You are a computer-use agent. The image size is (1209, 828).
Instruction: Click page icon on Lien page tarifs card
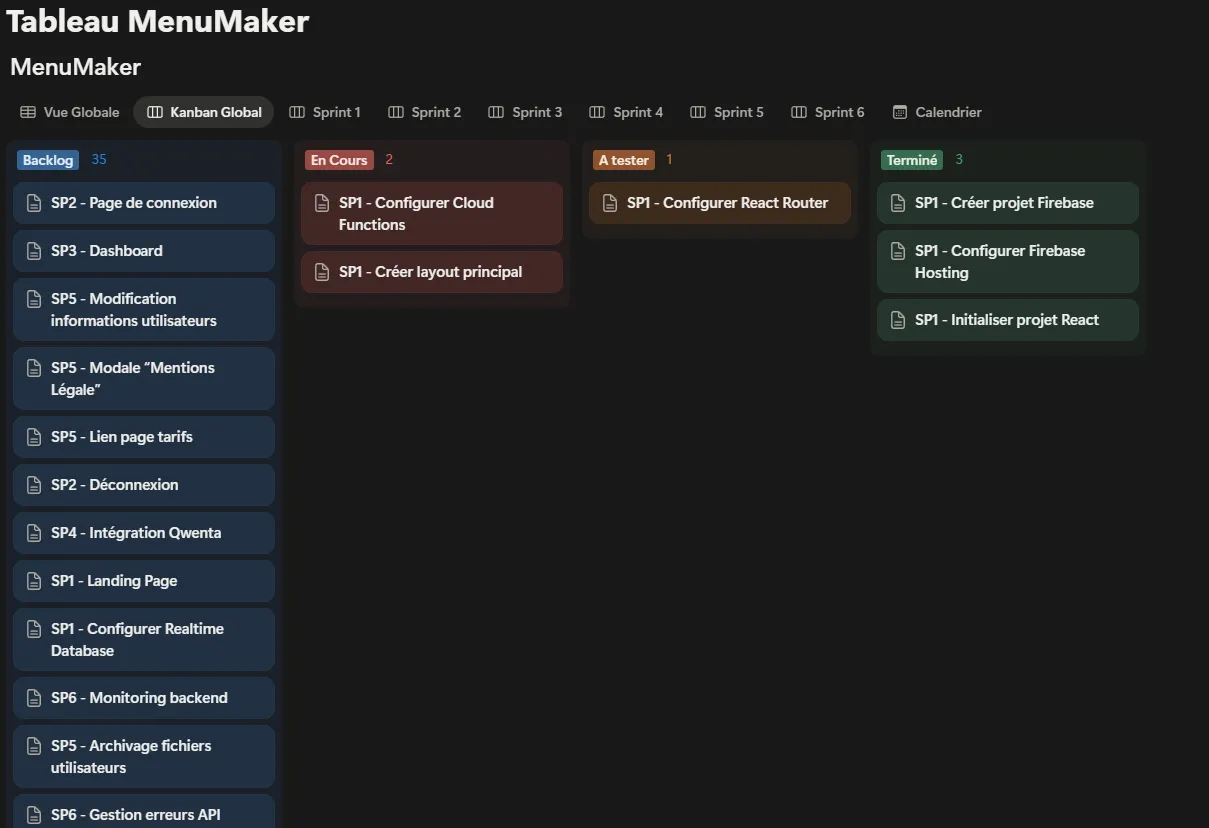pyautogui.click(x=34, y=437)
